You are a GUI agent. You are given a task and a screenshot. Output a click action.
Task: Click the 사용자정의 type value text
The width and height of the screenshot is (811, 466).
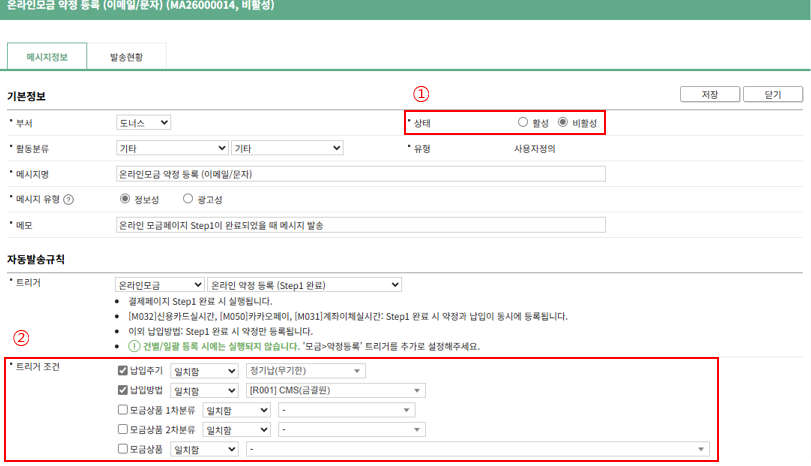coord(534,149)
